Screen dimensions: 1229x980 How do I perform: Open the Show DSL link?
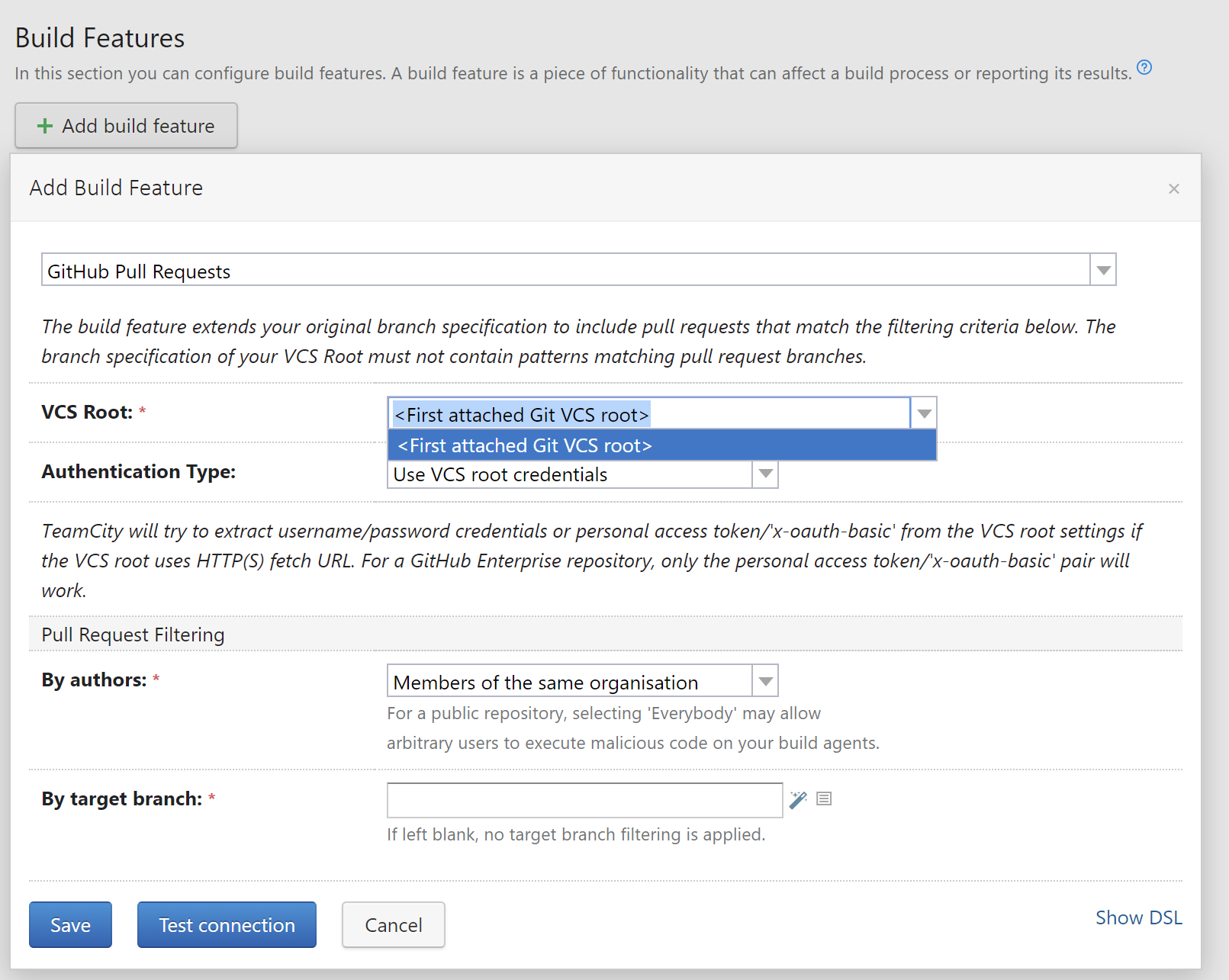pos(1138,917)
